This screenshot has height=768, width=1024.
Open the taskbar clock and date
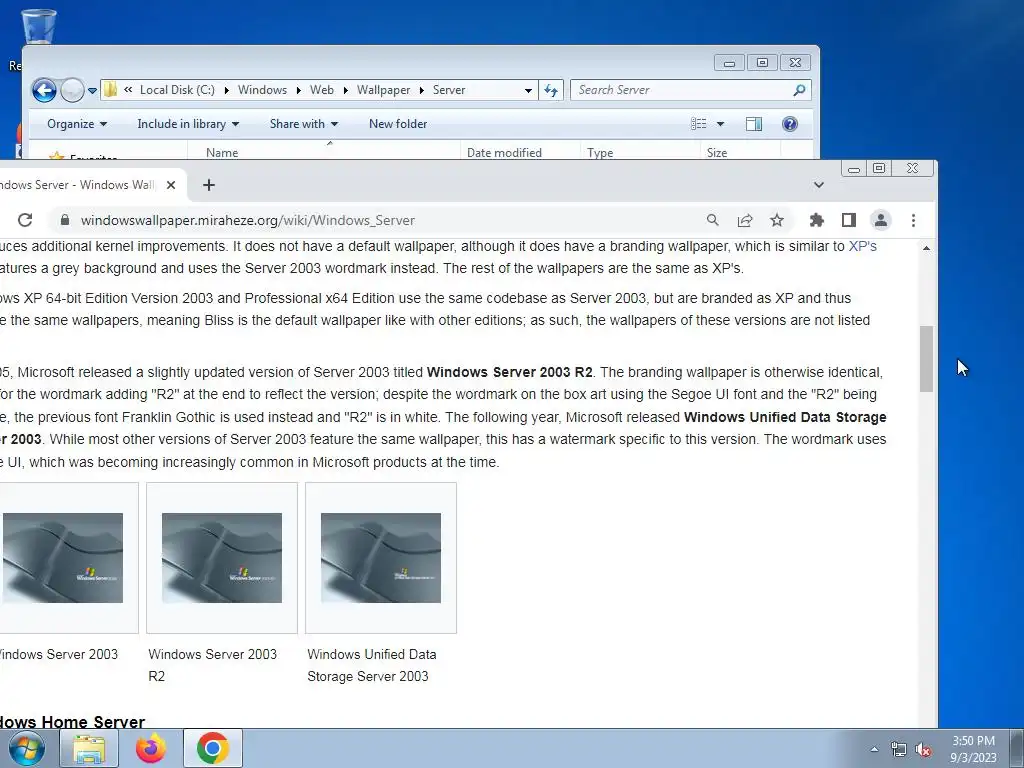[973, 749]
